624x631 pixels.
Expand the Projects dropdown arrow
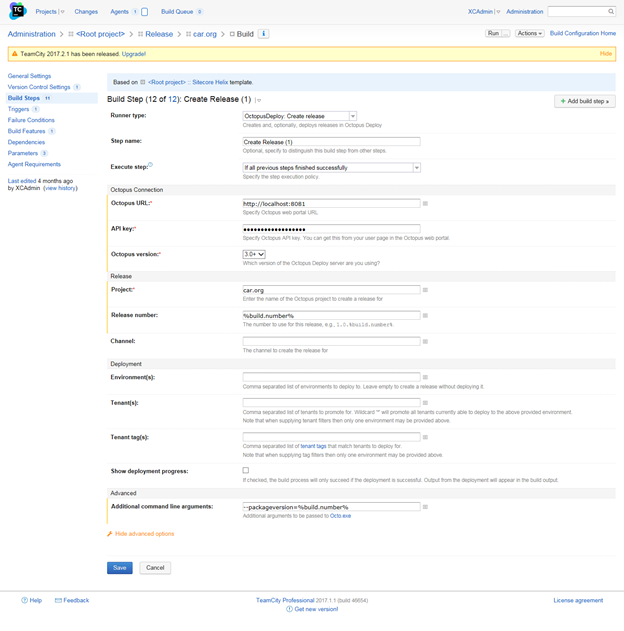coord(62,12)
